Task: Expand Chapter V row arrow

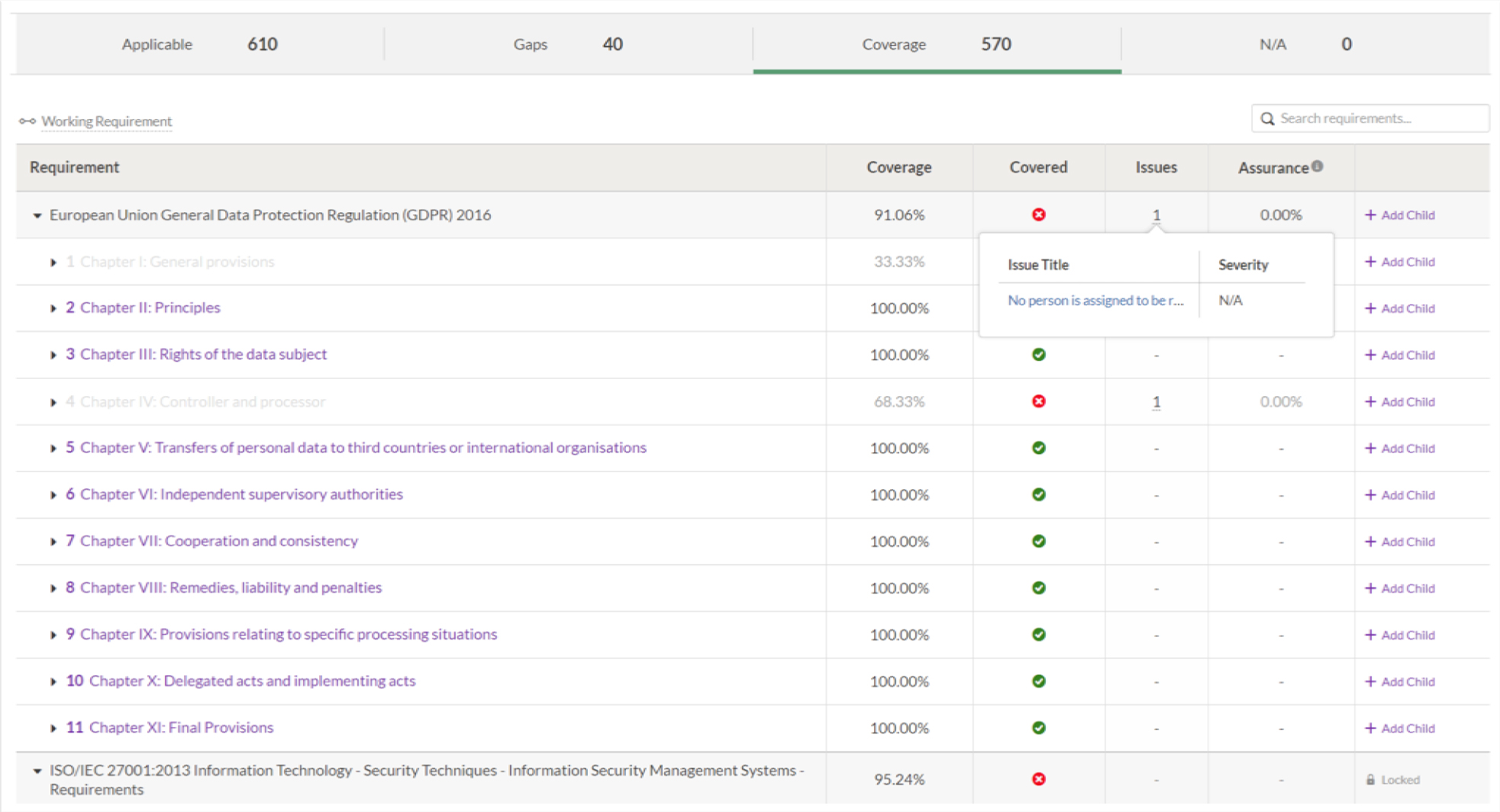Action: pyautogui.click(x=53, y=448)
